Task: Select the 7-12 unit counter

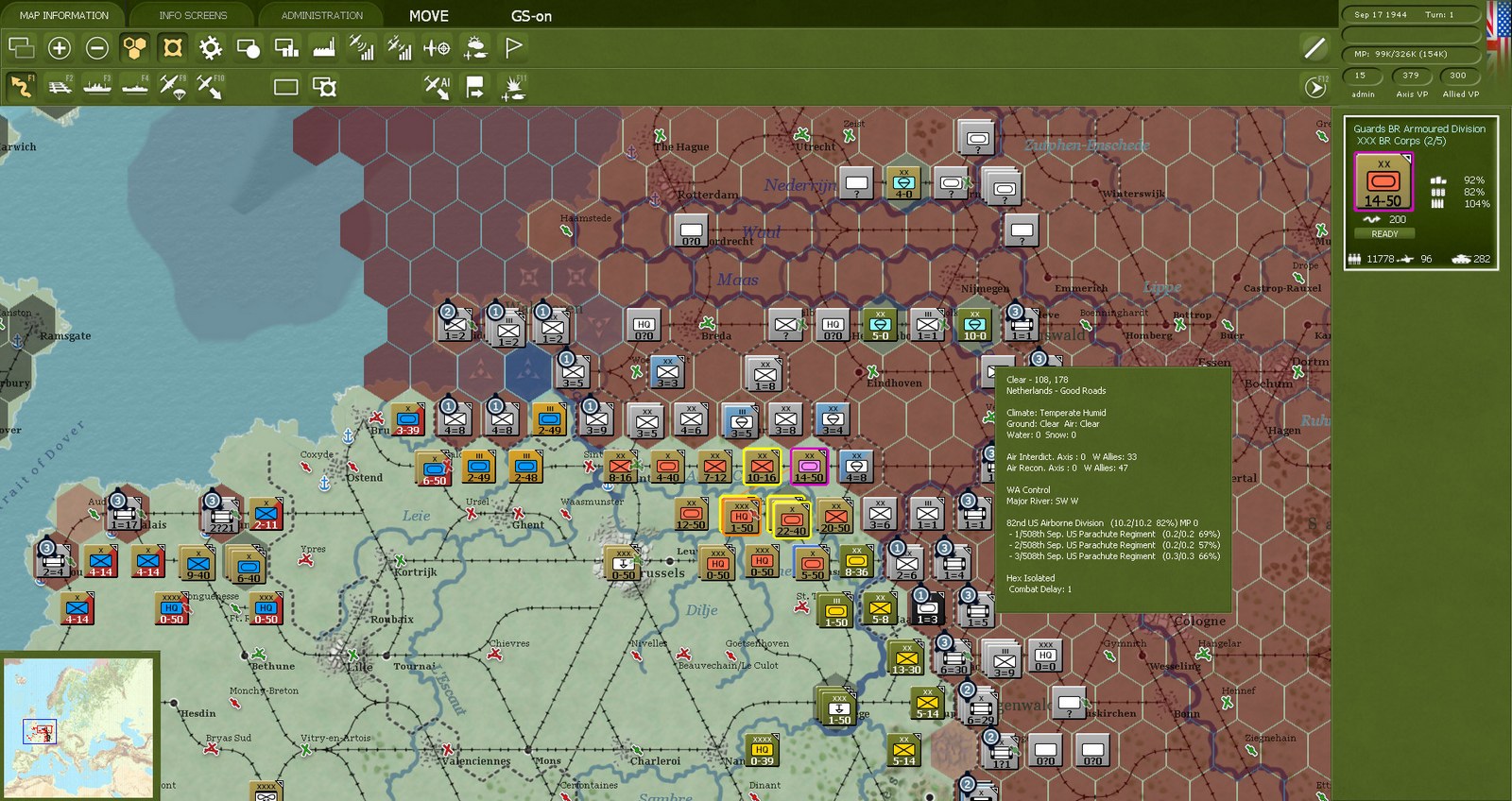Action: (714, 466)
